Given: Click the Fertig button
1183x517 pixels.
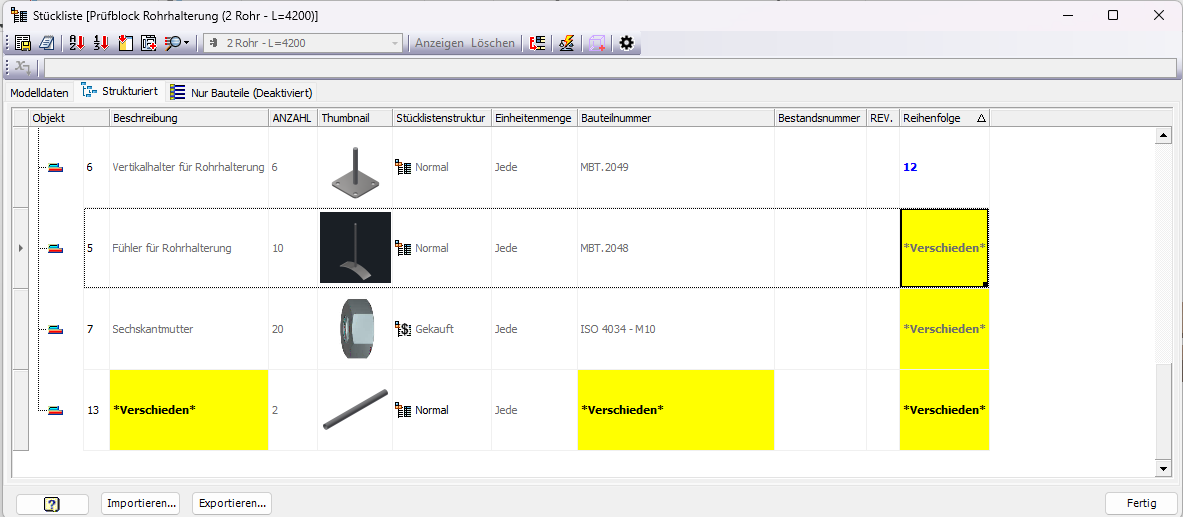Looking at the screenshot, I should [1142, 503].
